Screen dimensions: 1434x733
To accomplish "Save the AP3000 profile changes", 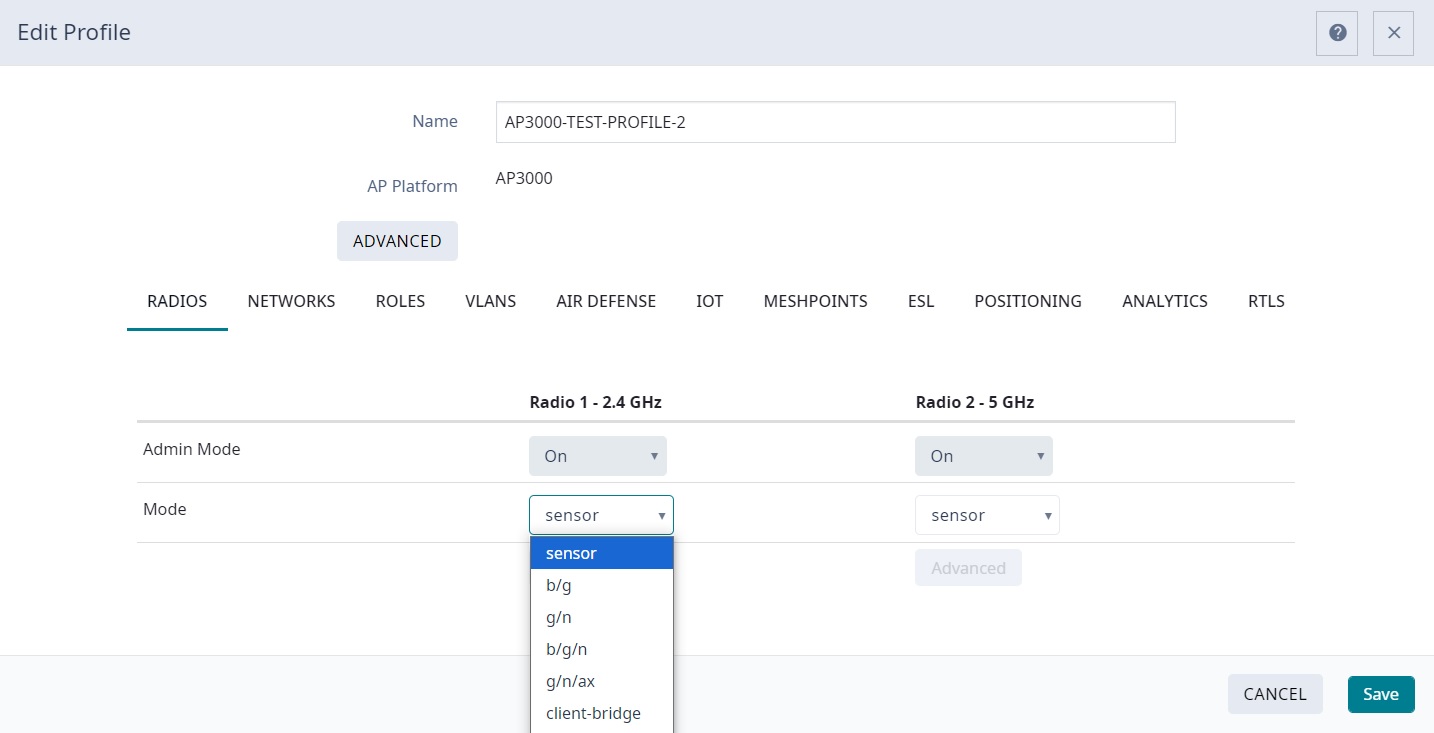I will 1380,694.
